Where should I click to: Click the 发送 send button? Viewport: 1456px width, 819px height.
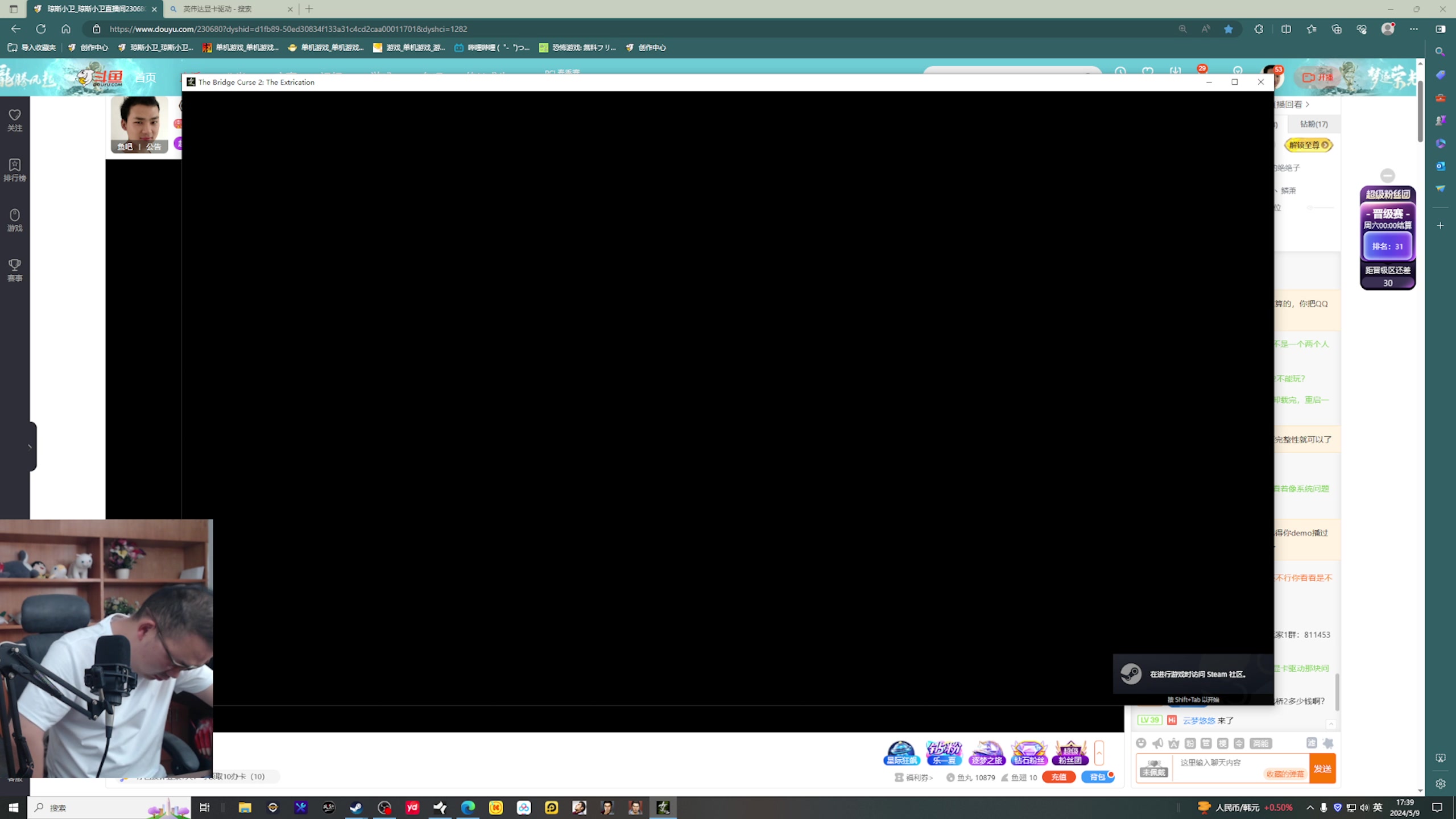coord(1322,768)
